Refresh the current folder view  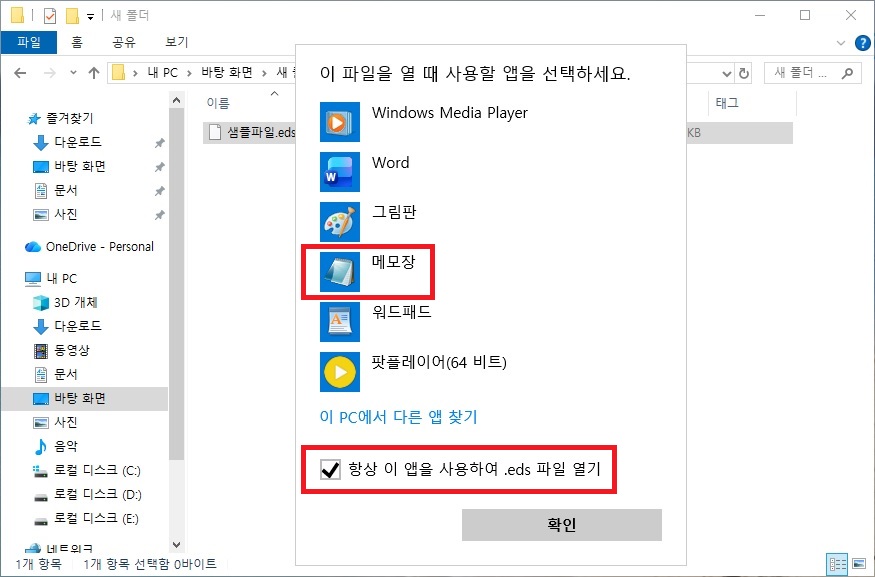click(x=743, y=73)
